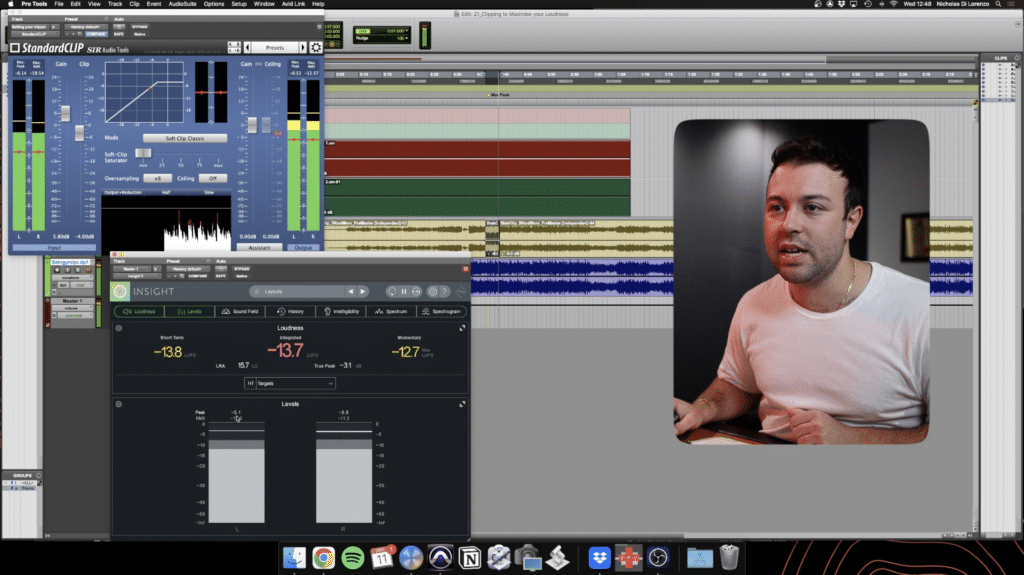Click the Input meter button in StandardCLIP
This screenshot has height=575, width=1024.
coord(54,248)
